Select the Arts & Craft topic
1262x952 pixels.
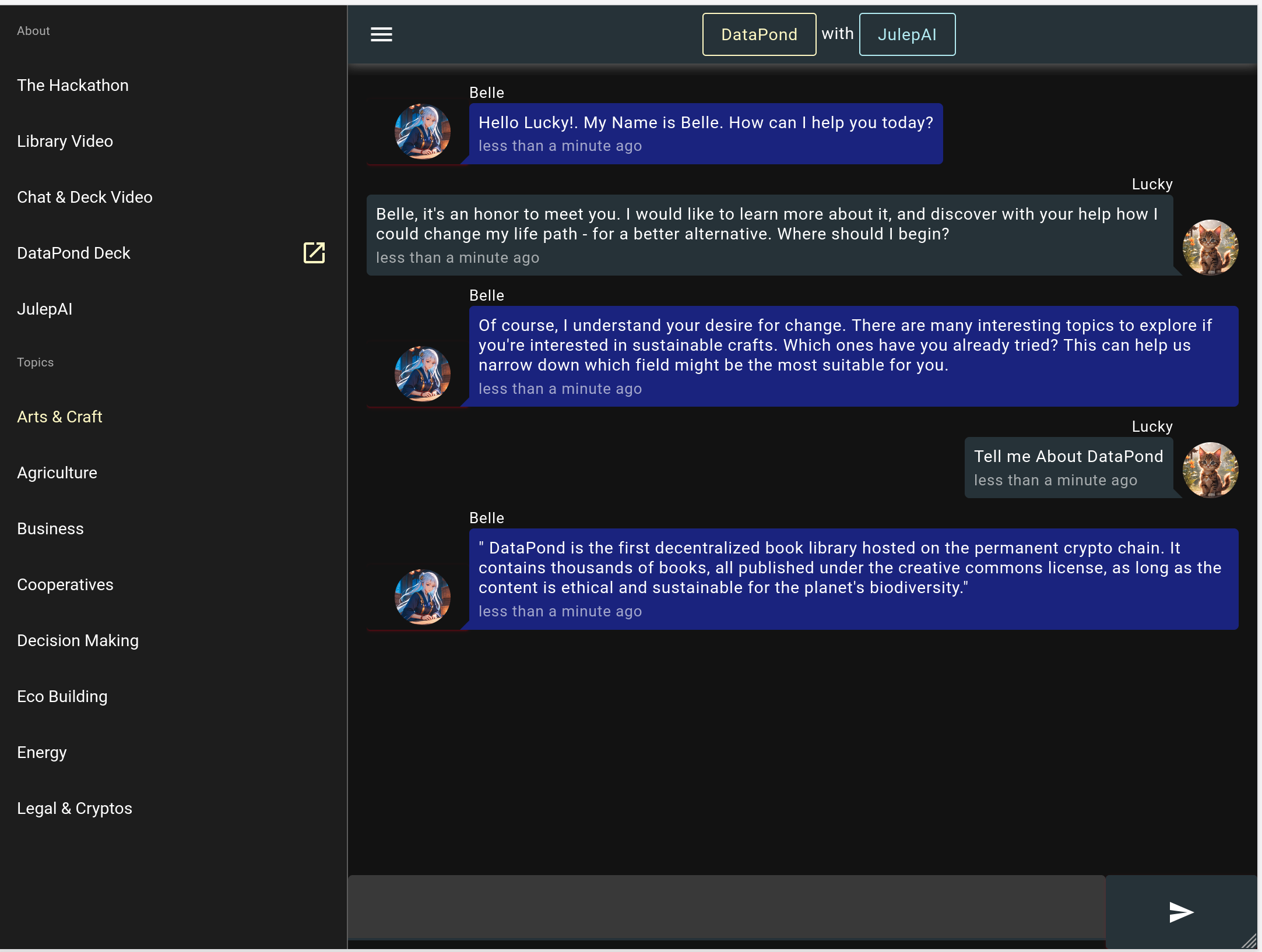(x=59, y=417)
